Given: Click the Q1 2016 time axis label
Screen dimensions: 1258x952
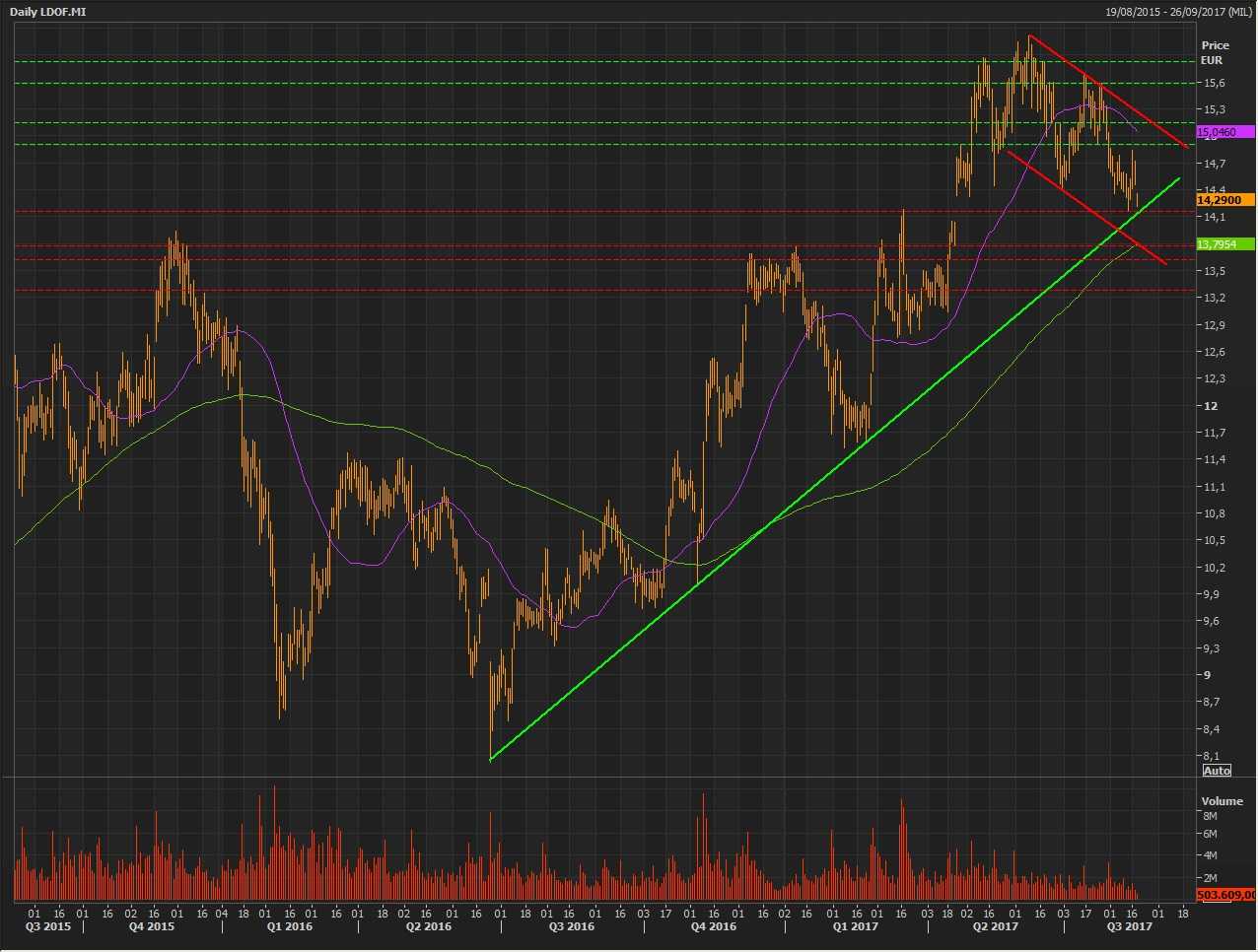Looking at the screenshot, I should 290,926.
